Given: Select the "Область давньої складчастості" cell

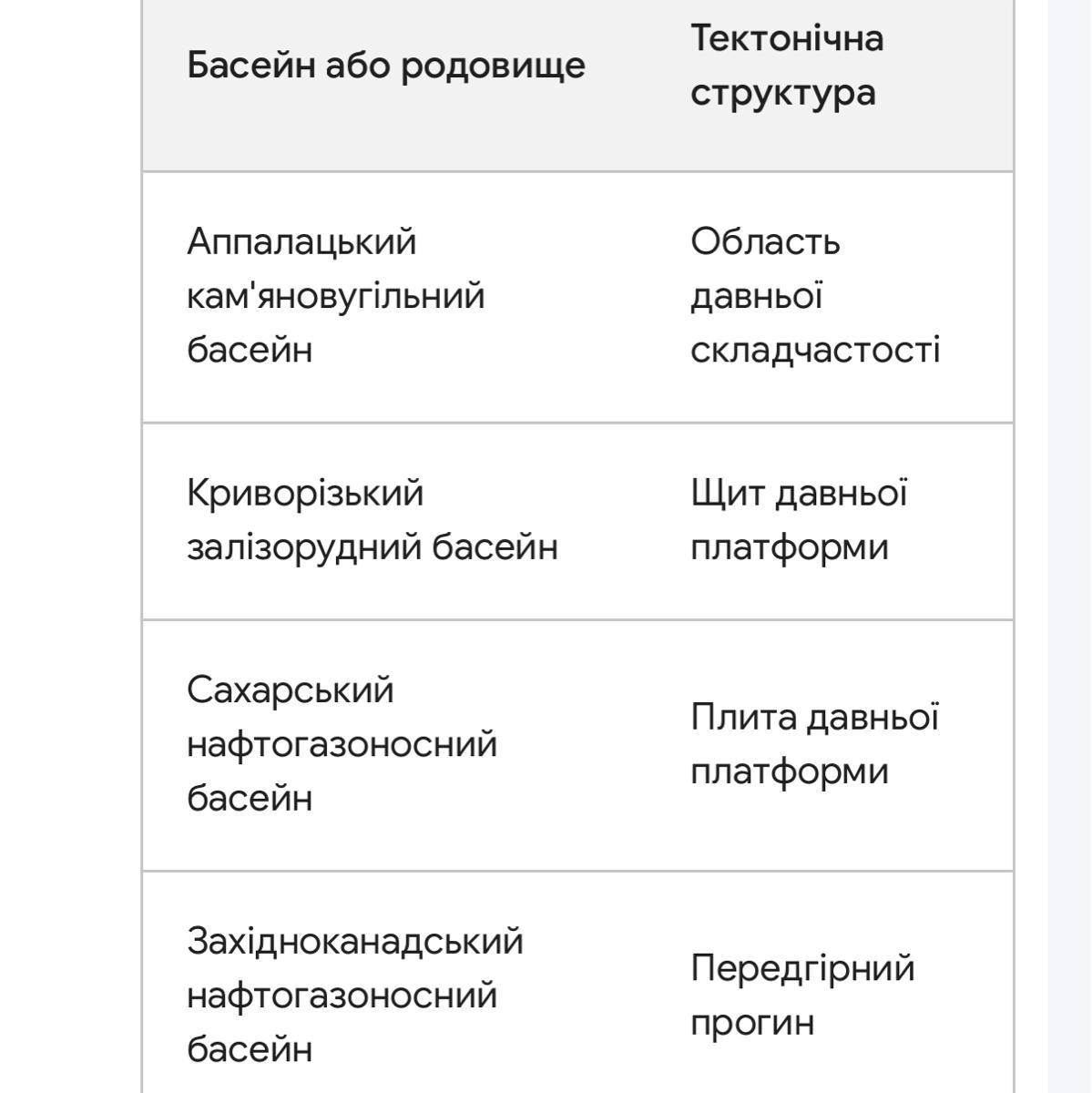Looking at the screenshot, I should (x=814, y=296).
